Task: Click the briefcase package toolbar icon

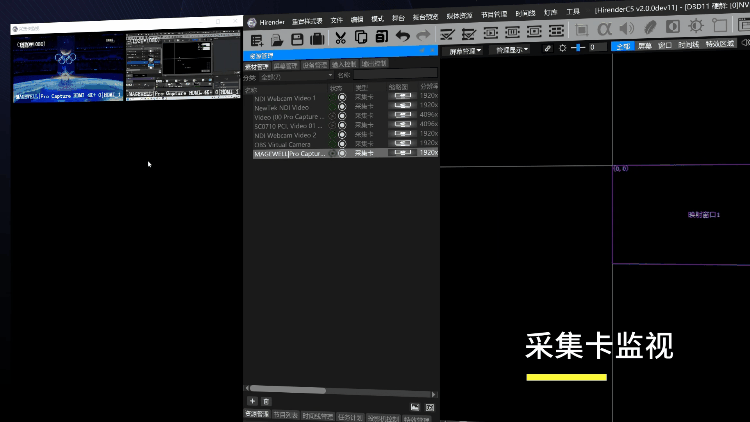Action: [317, 39]
